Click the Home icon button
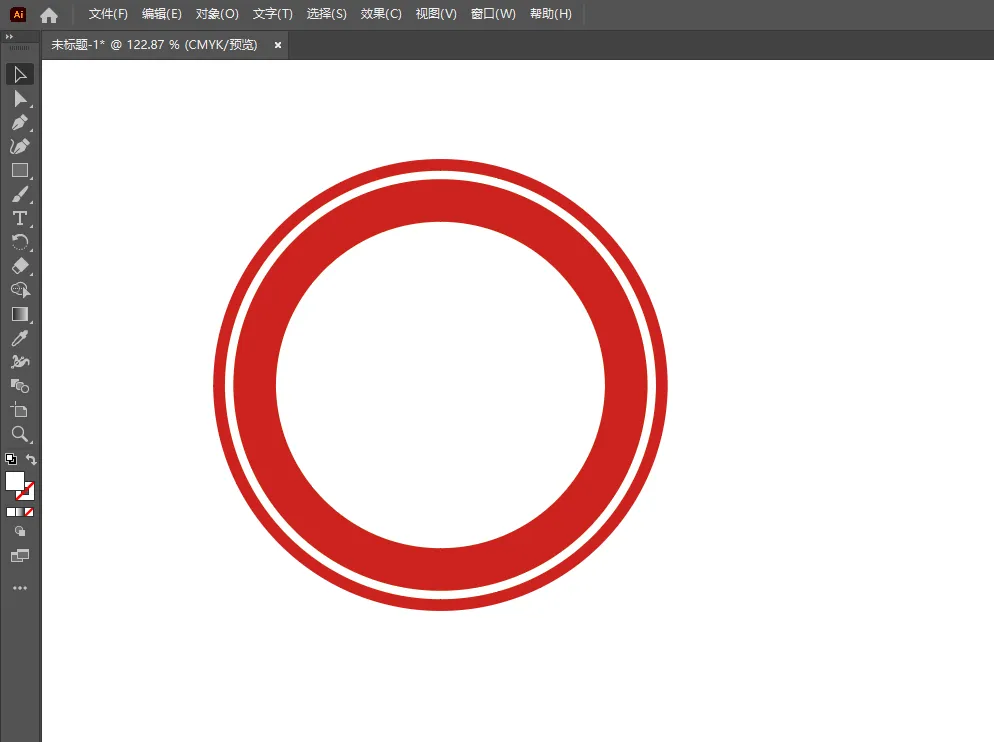The image size is (994, 742). click(x=49, y=15)
